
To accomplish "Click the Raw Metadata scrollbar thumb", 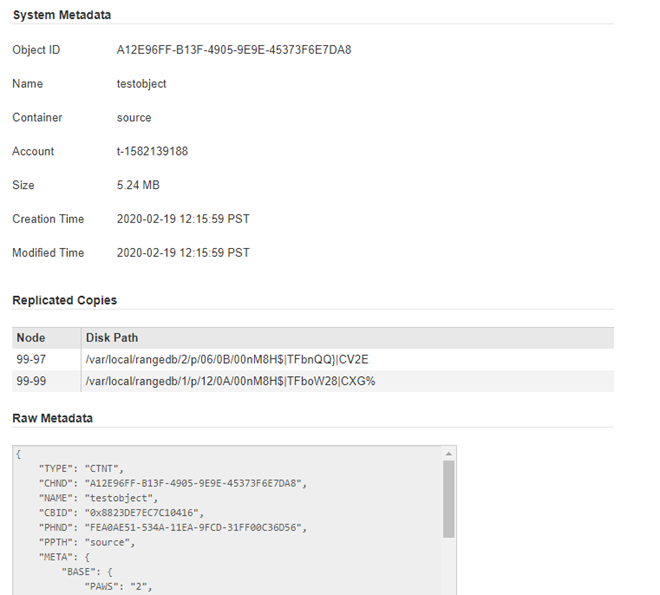I will pos(449,498).
